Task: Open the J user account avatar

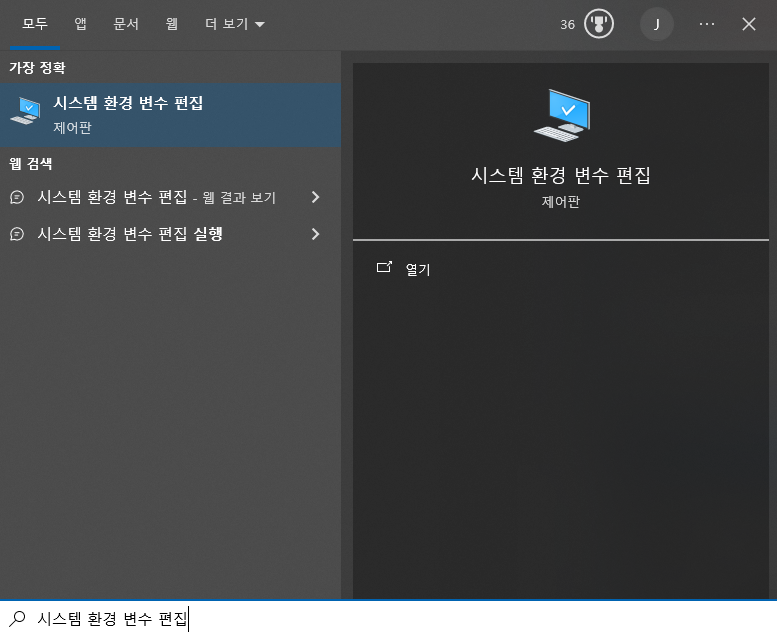Action: click(657, 24)
